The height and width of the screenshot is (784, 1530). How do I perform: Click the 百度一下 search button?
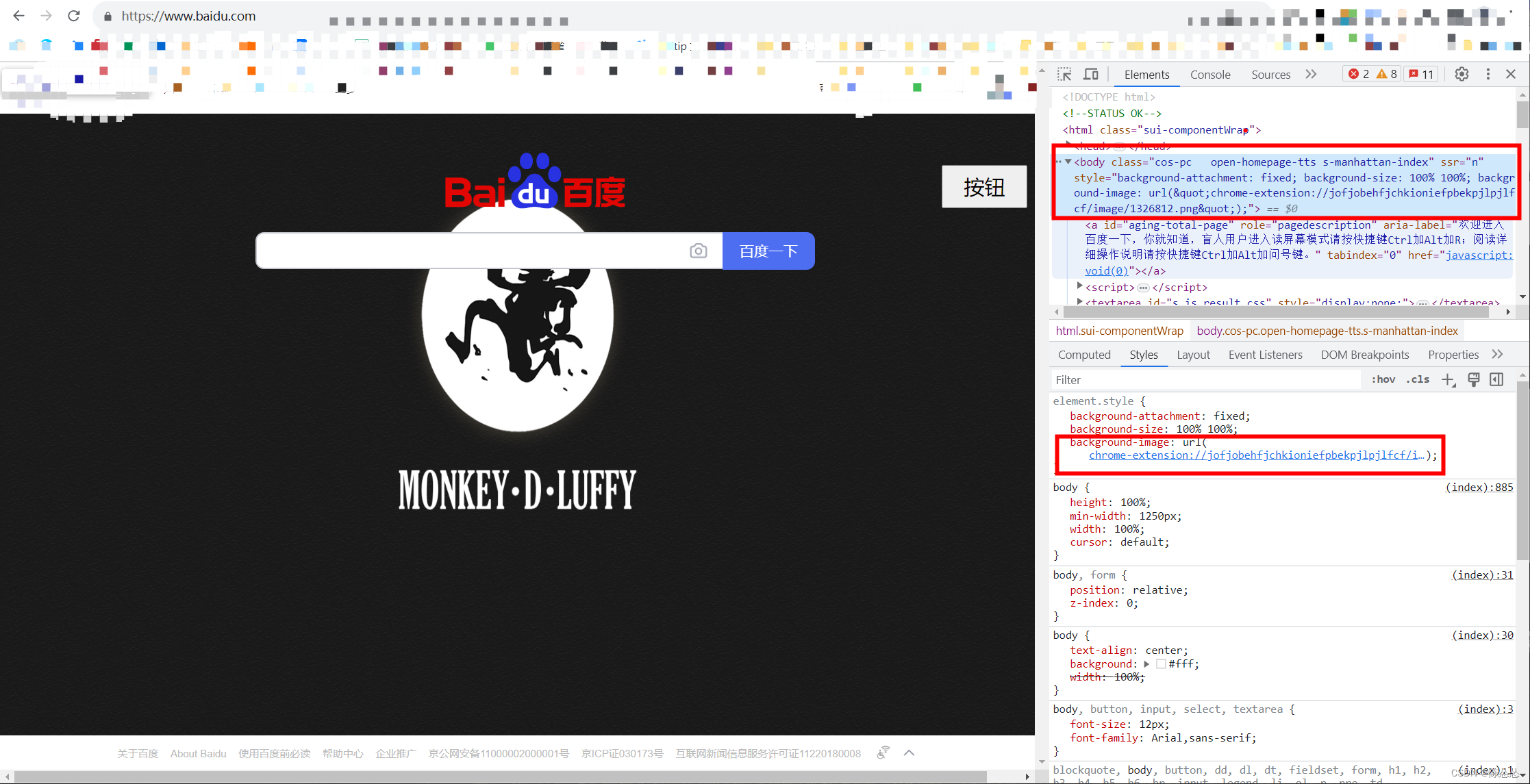pyautogui.click(x=768, y=251)
